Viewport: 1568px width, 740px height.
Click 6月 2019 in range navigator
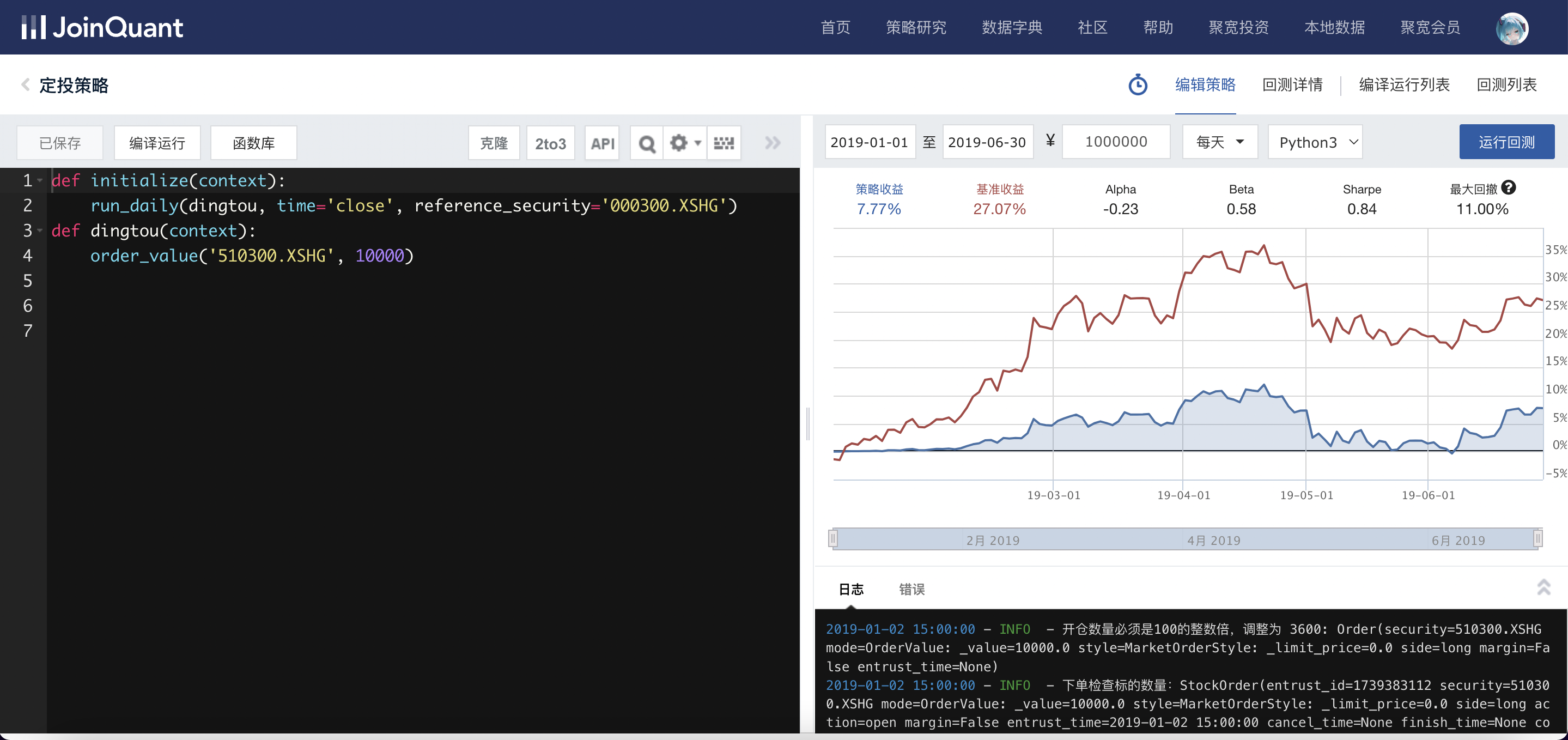tap(1458, 540)
